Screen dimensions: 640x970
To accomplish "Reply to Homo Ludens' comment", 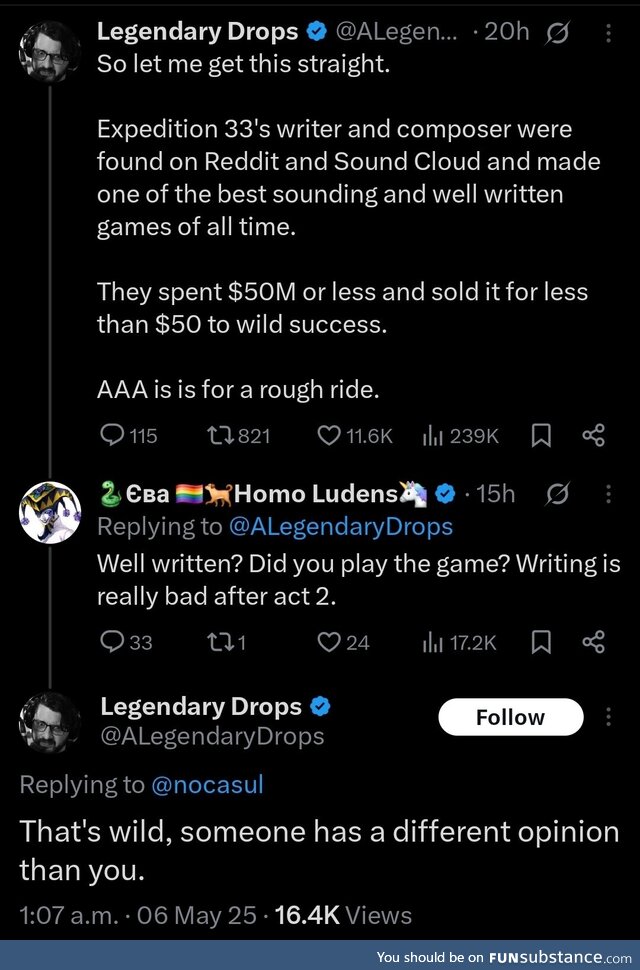I will click(111, 642).
